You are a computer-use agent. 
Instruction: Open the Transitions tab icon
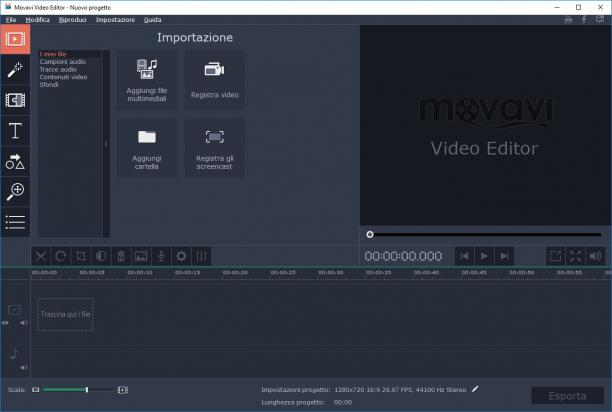(15, 100)
